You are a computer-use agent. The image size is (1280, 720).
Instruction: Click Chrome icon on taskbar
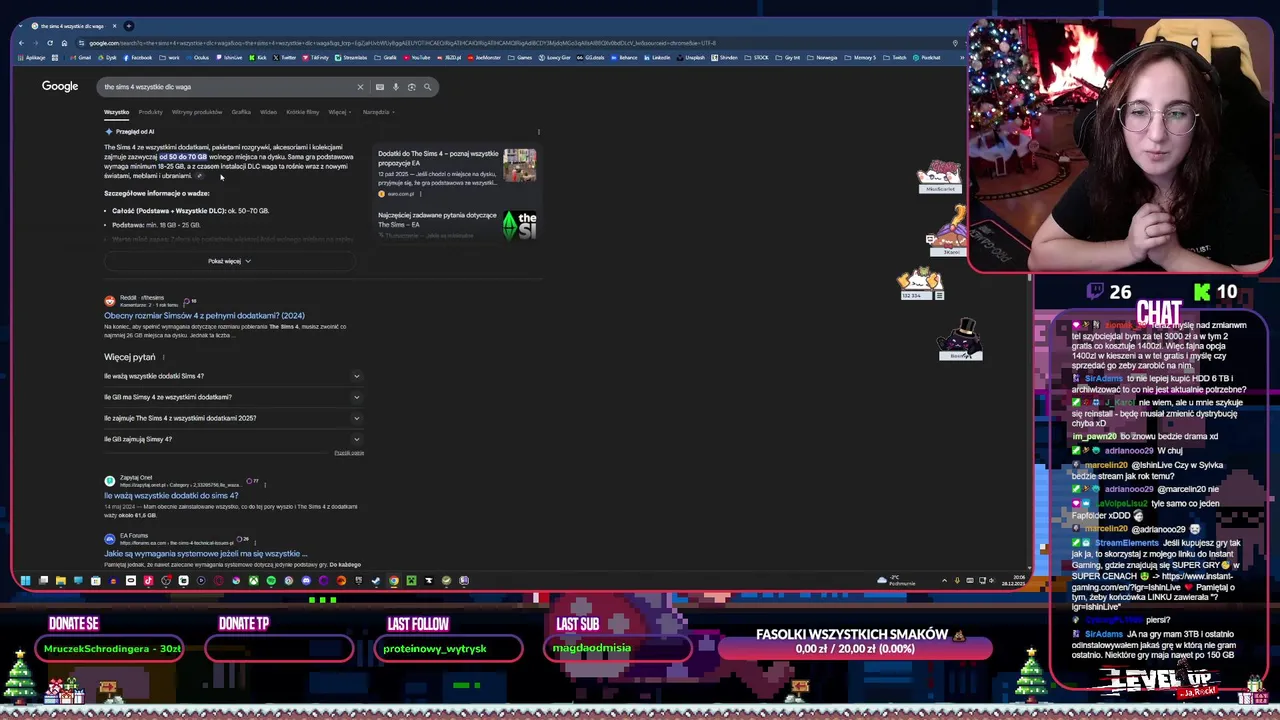click(393, 580)
